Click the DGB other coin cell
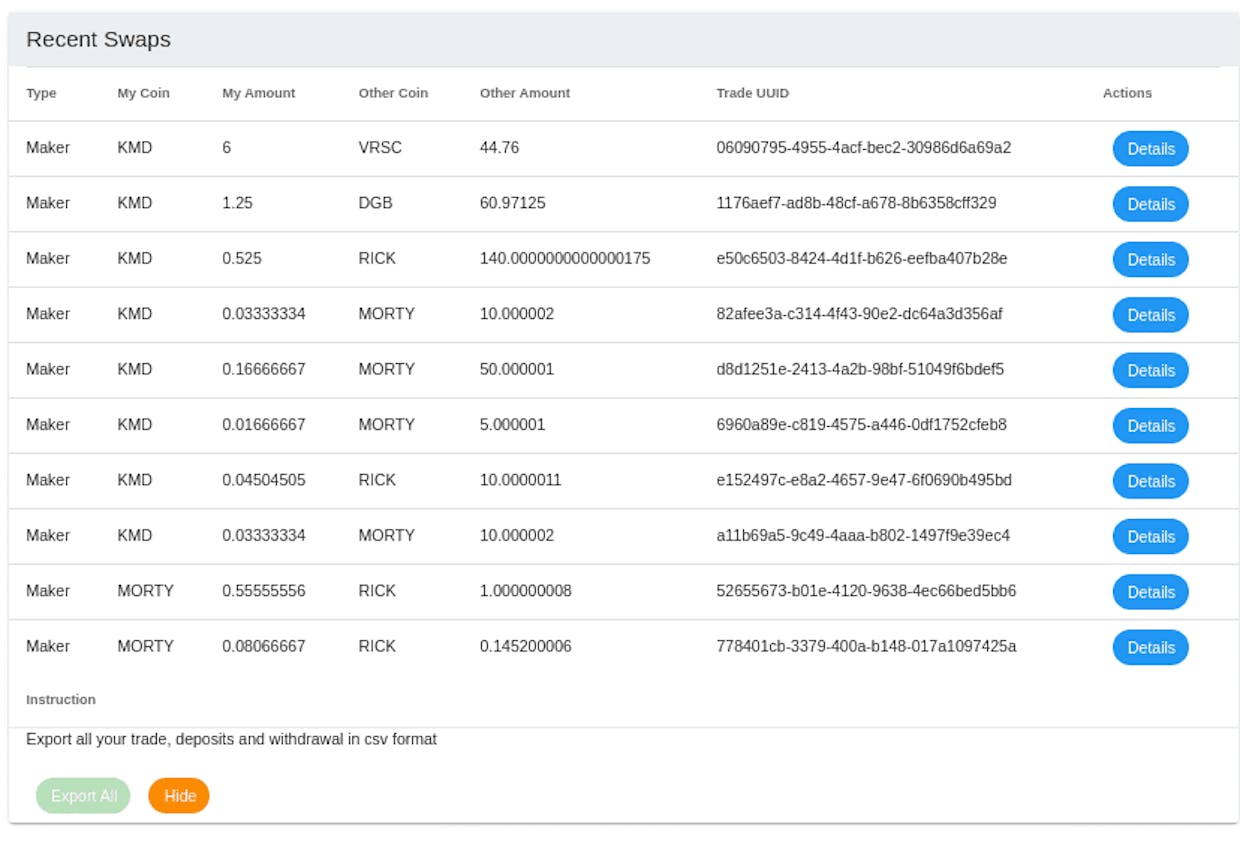Image resolution: width=1240 pixels, height=848 pixels. [x=375, y=203]
